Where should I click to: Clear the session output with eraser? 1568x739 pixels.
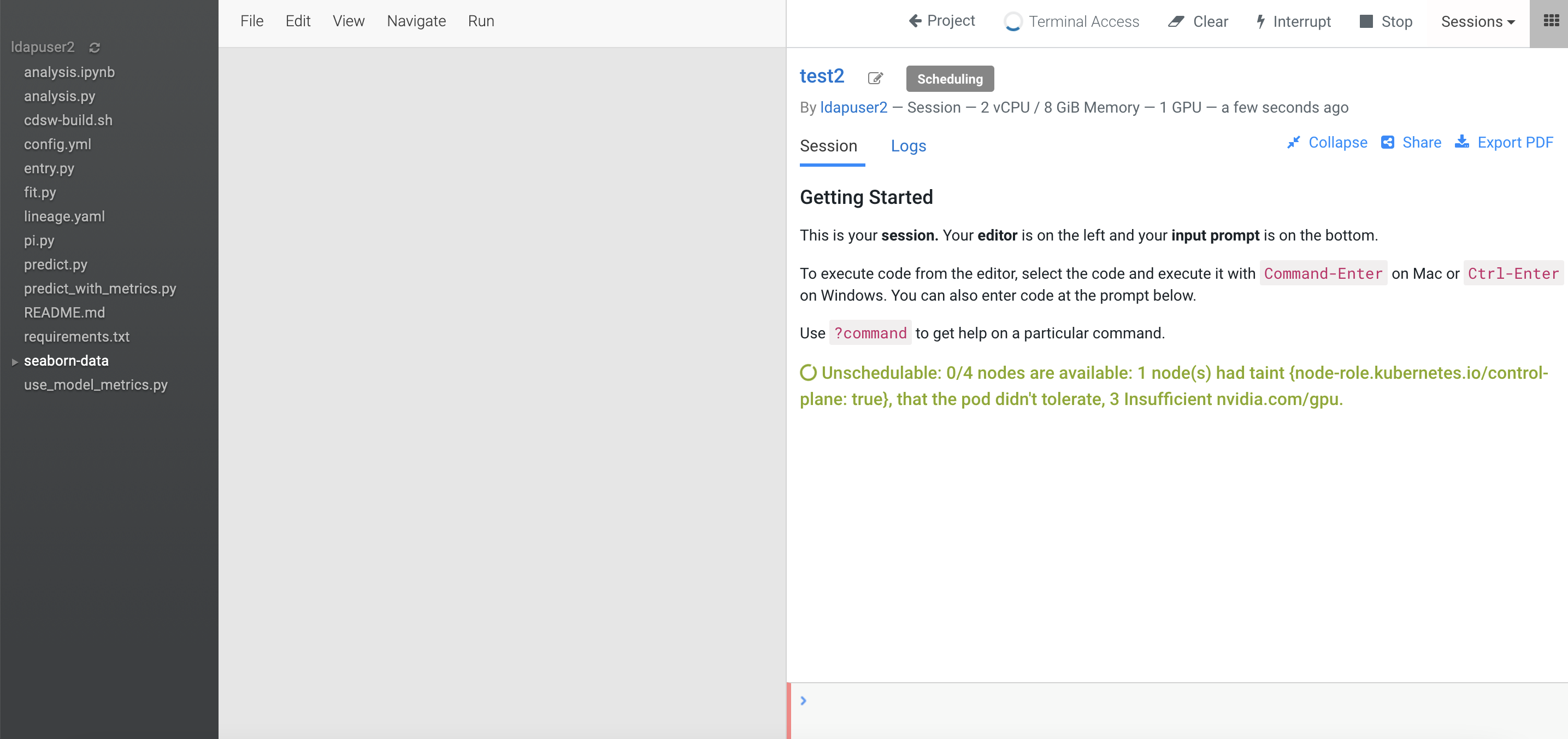pos(1198,22)
